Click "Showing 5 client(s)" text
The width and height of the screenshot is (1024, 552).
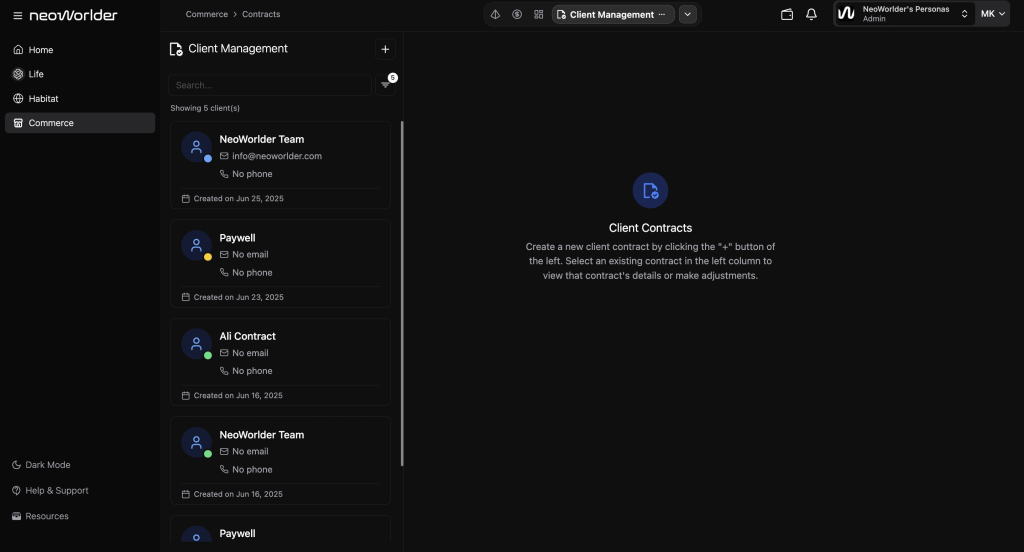(x=205, y=108)
